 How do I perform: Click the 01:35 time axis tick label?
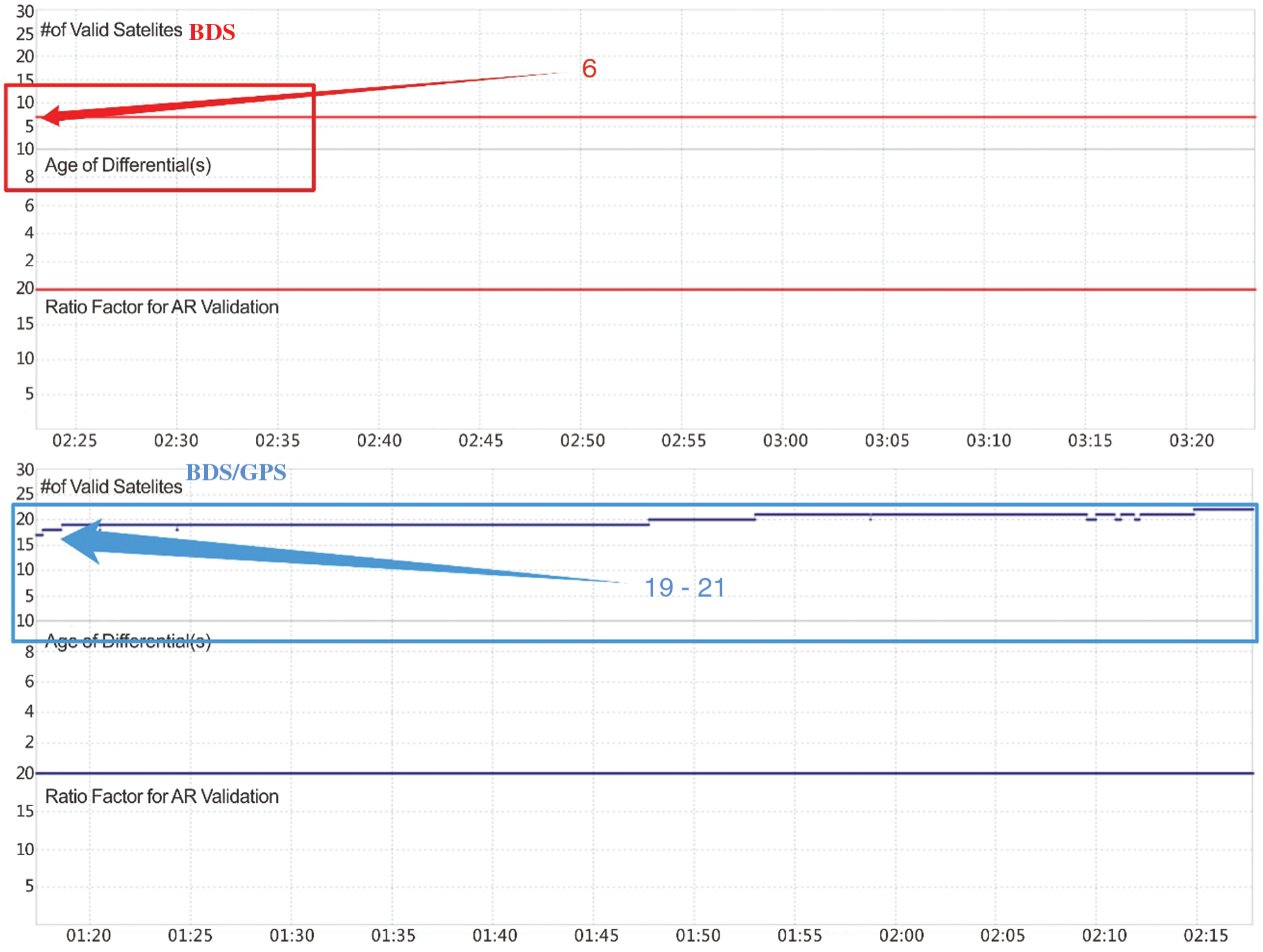[x=393, y=935]
